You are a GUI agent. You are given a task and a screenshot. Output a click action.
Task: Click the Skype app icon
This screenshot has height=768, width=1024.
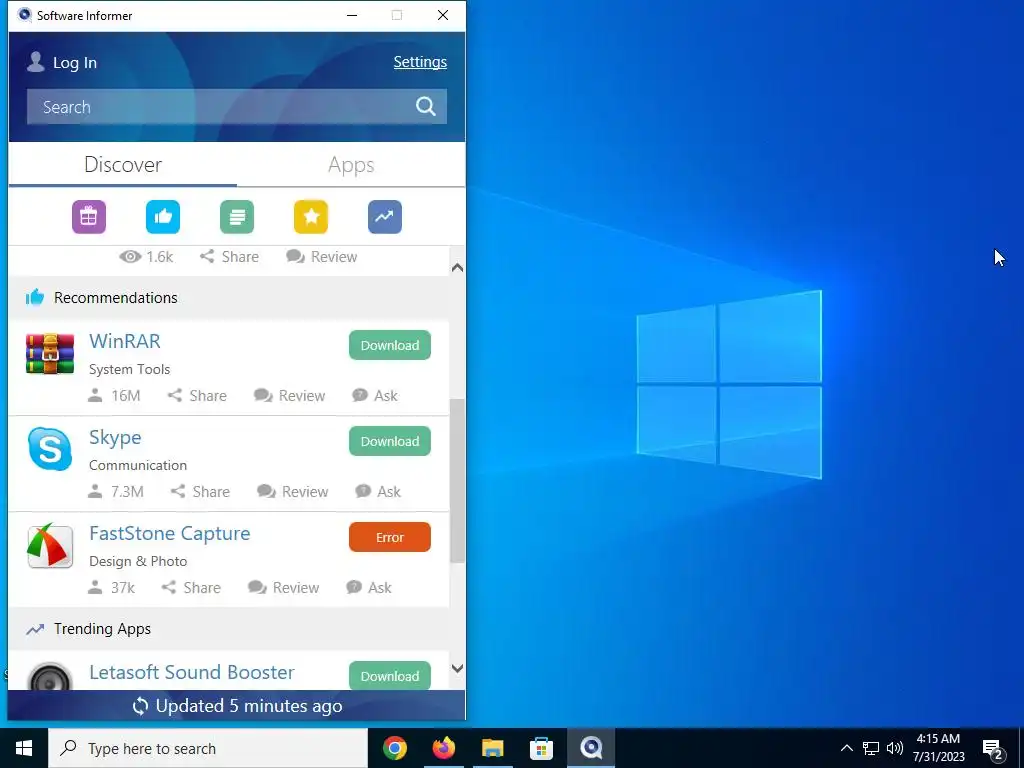coord(50,449)
